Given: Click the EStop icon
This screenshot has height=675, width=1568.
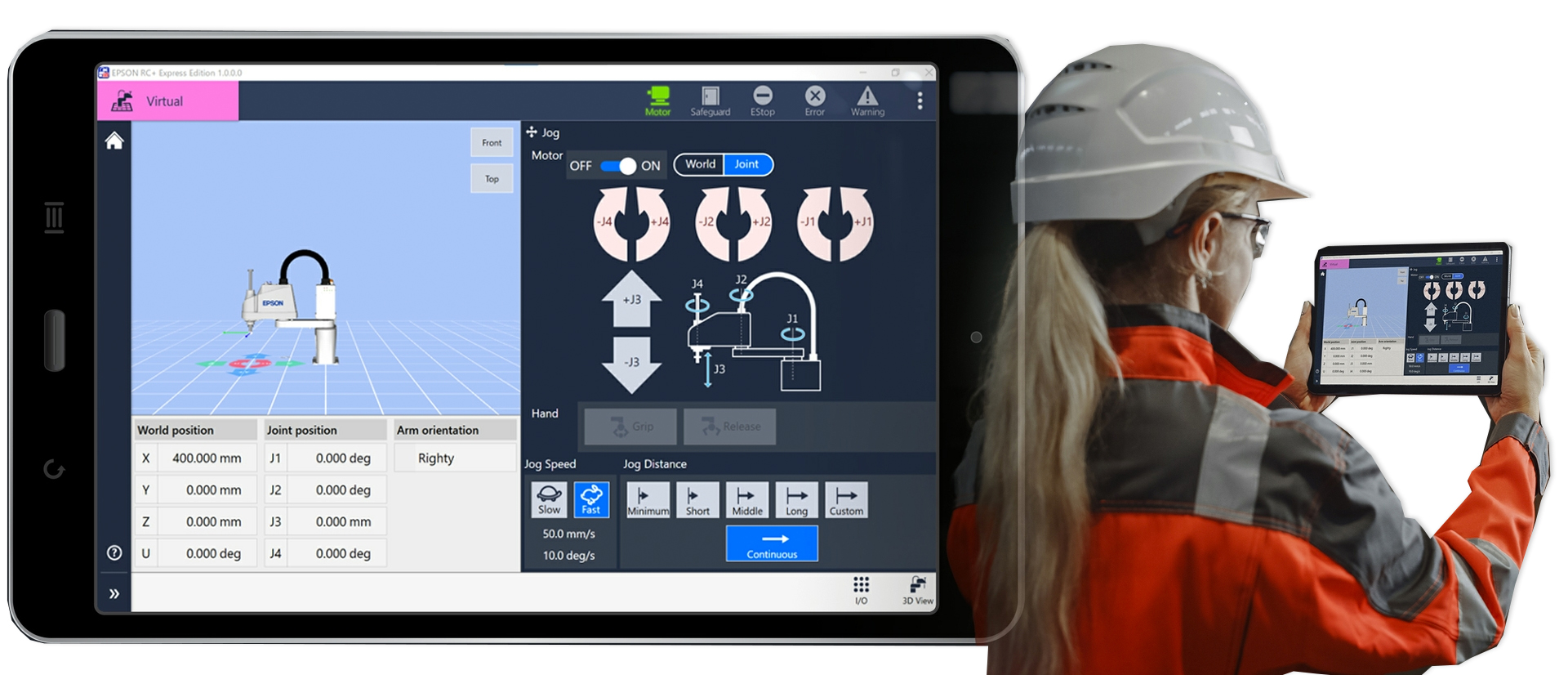Looking at the screenshot, I should [762, 101].
